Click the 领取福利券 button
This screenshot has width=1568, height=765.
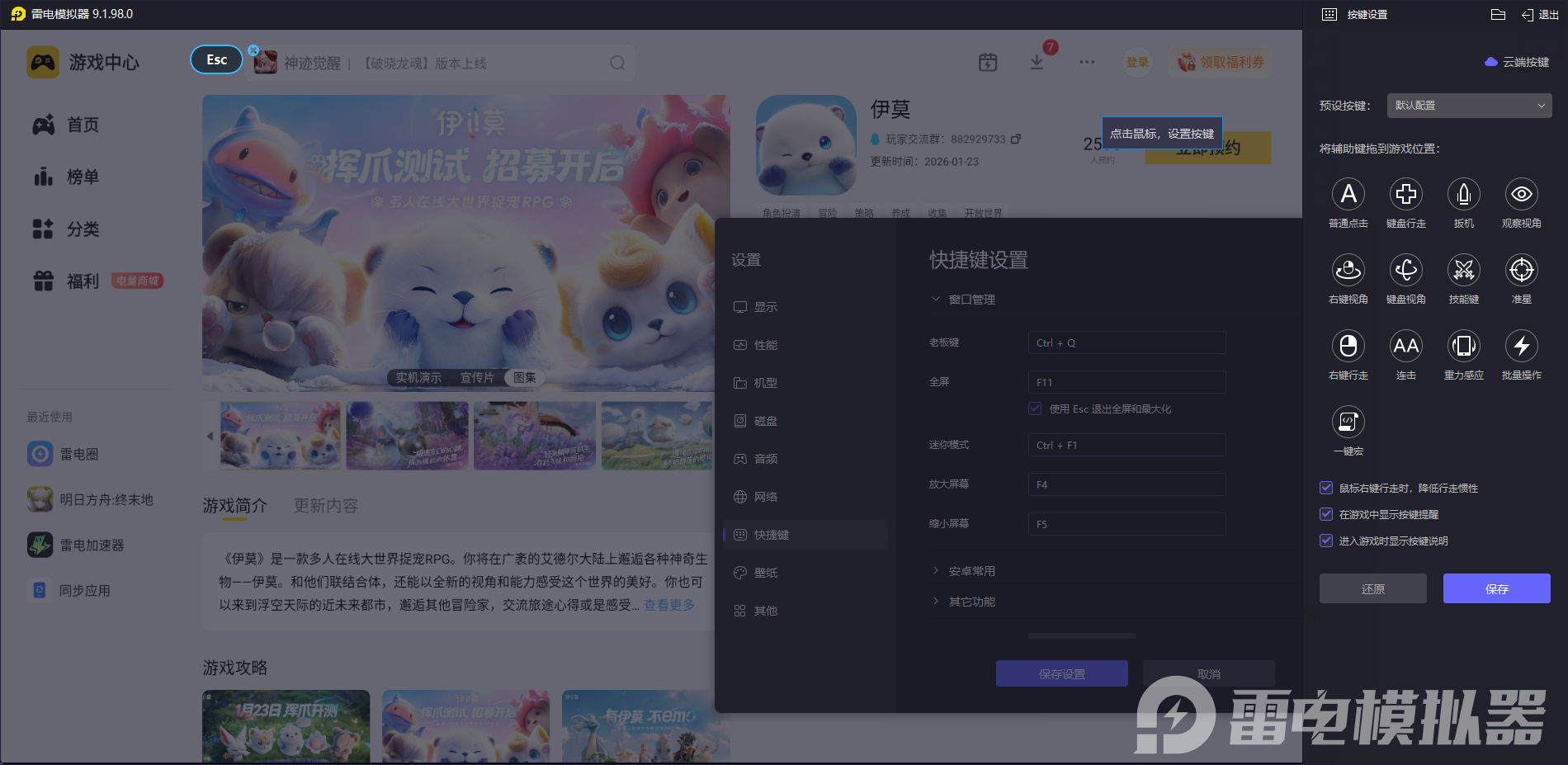pyautogui.click(x=1221, y=62)
